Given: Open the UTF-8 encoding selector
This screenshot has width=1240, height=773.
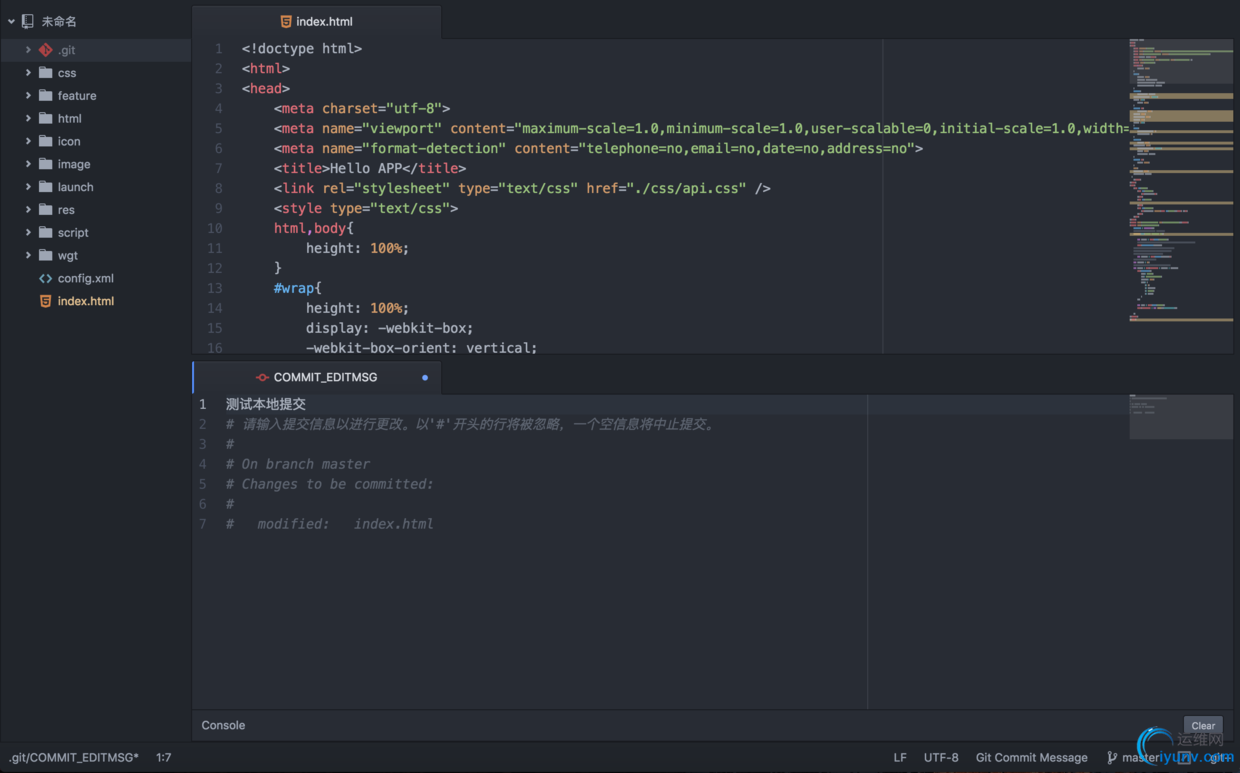Looking at the screenshot, I should pos(940,758).
